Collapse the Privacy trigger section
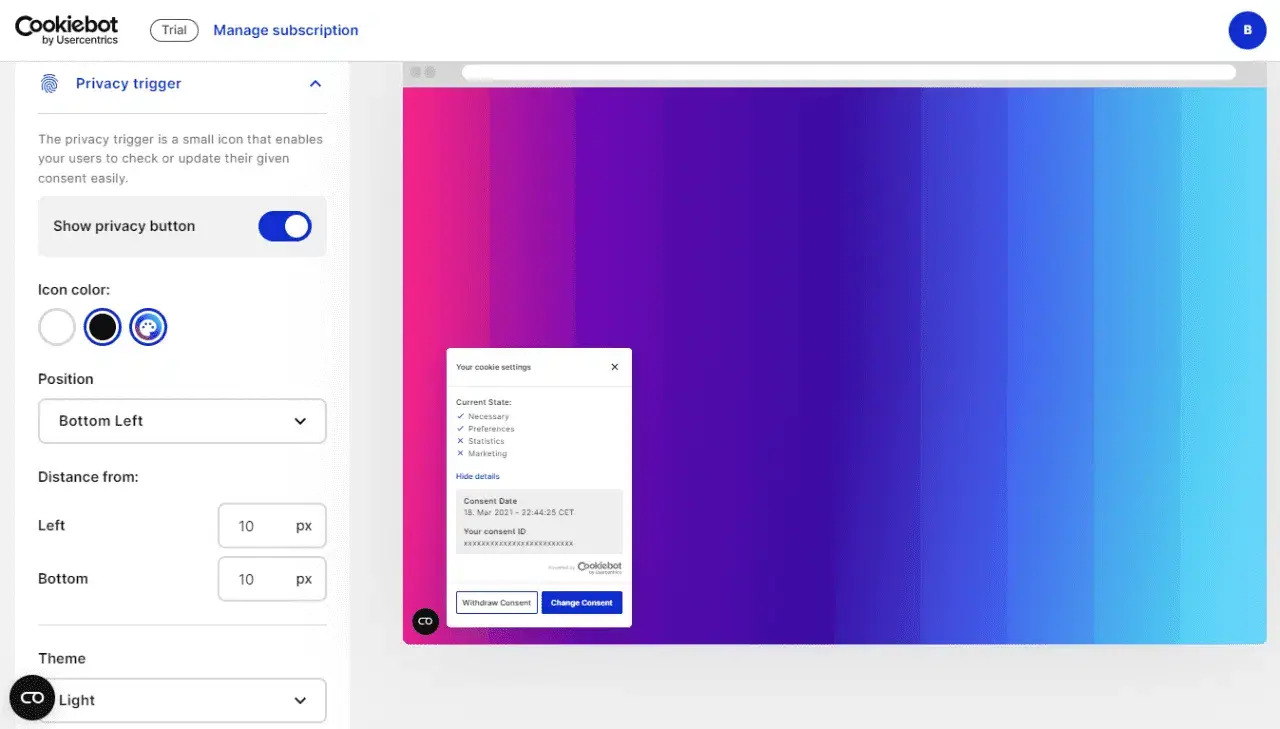 (x=315, y=83)
